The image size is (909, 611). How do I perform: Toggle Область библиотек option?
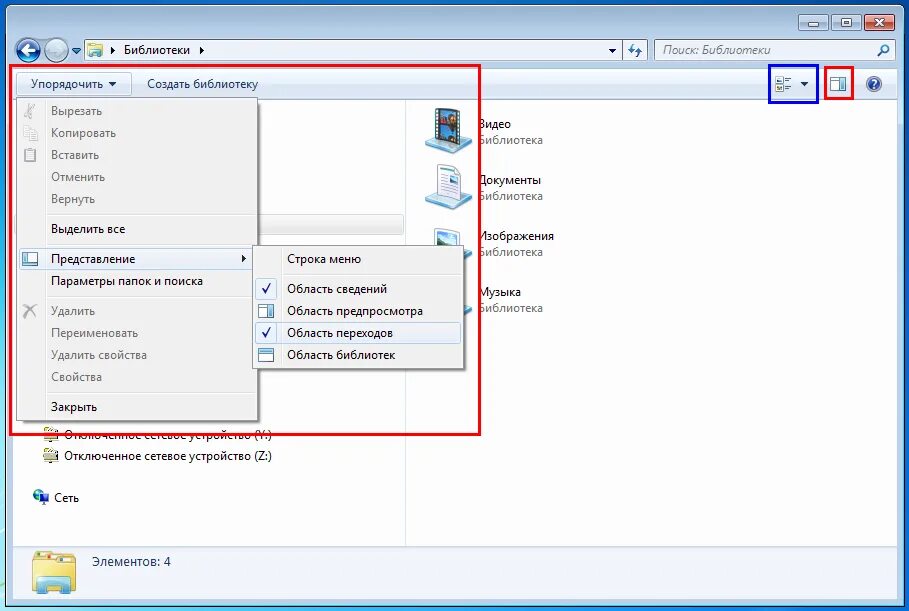[x=358, y=355]
